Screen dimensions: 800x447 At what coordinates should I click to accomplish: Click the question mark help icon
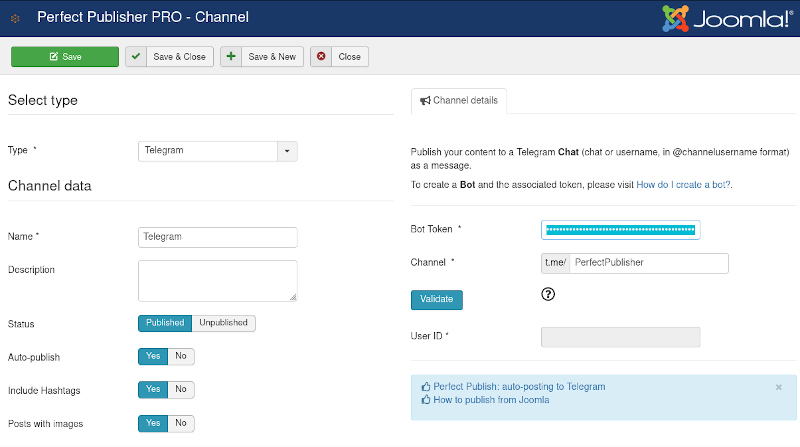[548, 294]
